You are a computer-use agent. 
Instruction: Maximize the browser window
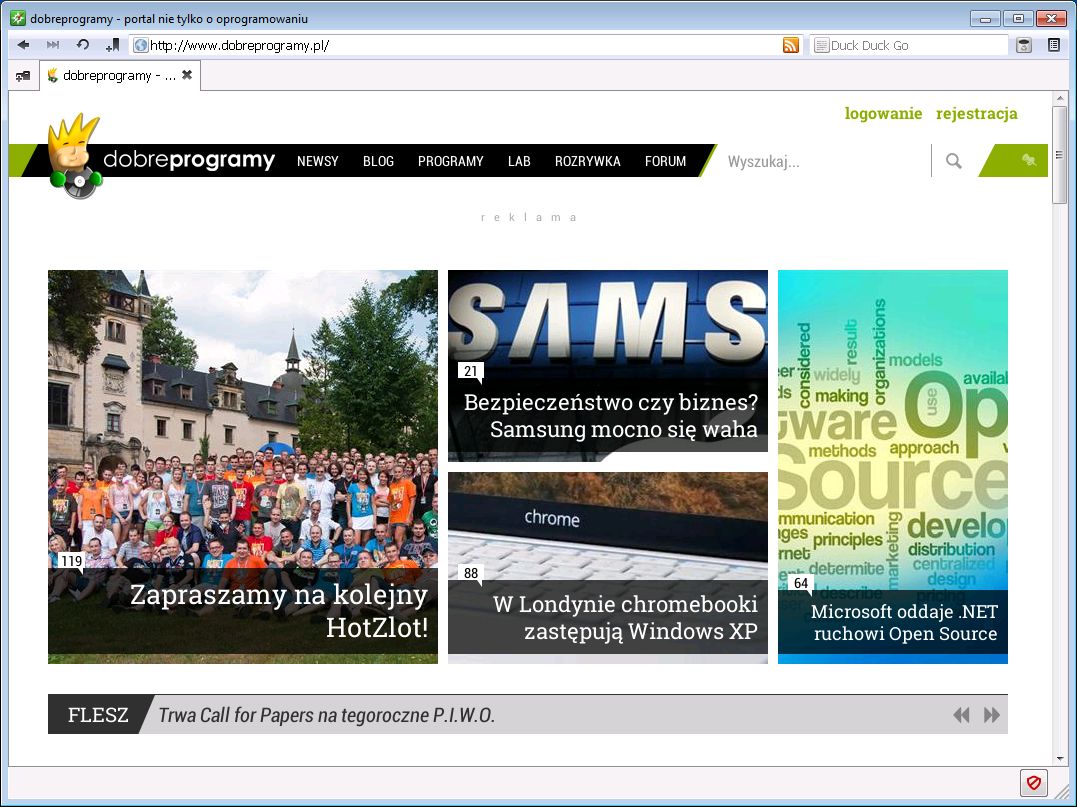coord(1019,19)
